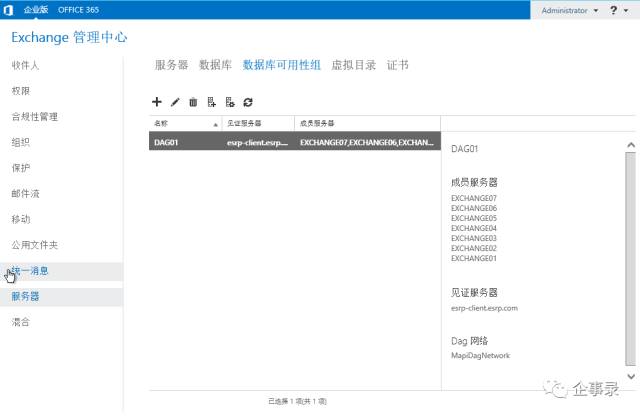Screen dimensions: 640x417
Task: Click esrp-client.esrp.com in details pane
Action: pos(484,308)
